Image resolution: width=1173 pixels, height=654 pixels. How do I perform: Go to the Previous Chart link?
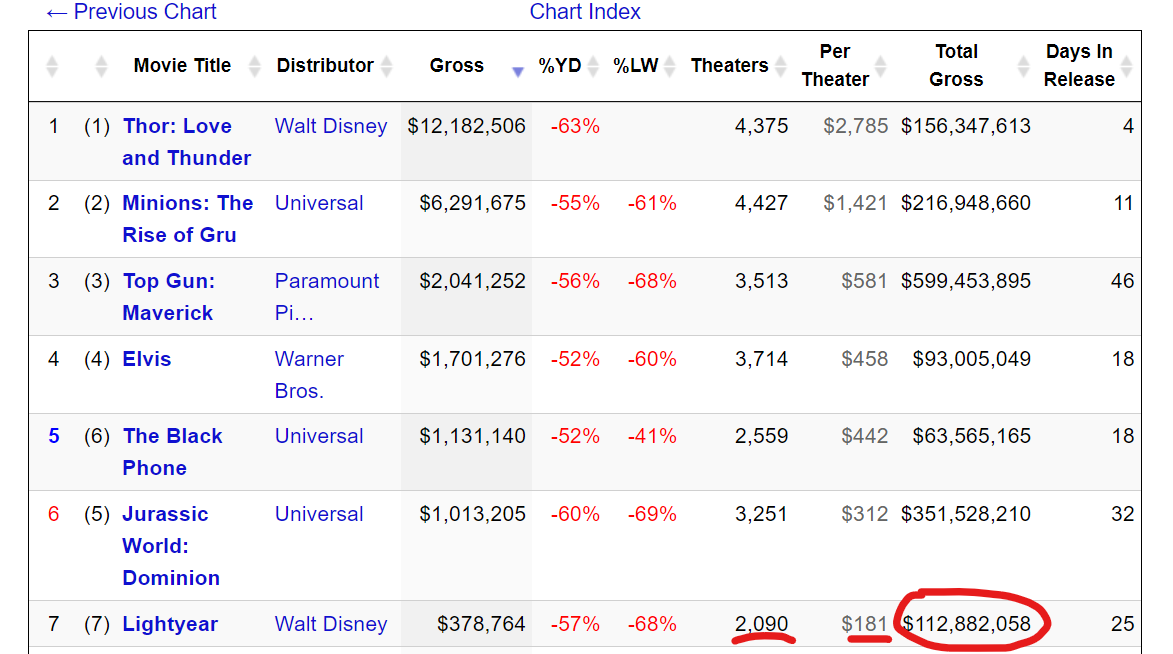(131, 12)
